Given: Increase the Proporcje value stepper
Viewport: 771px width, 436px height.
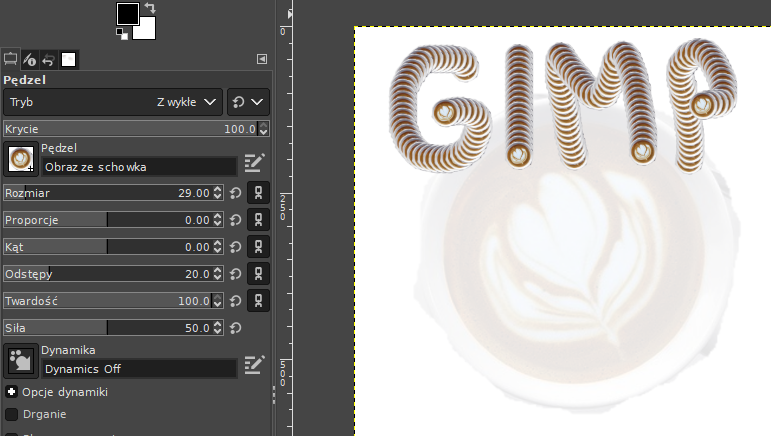Looking at the screenshot, I should tap(218, 216).
